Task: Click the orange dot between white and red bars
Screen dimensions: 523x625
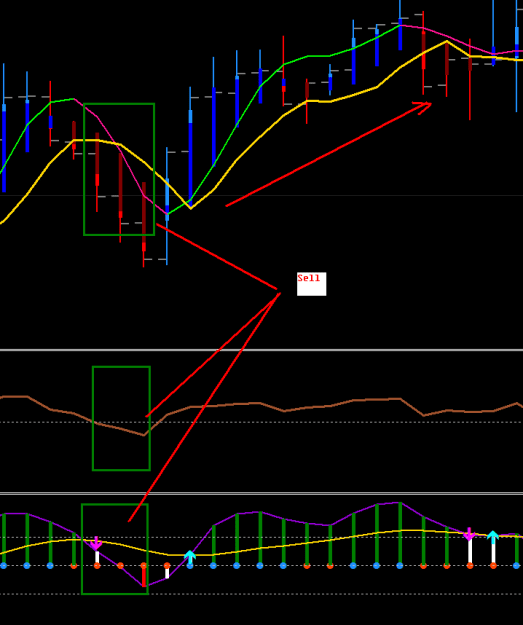Action: [120, 565]
